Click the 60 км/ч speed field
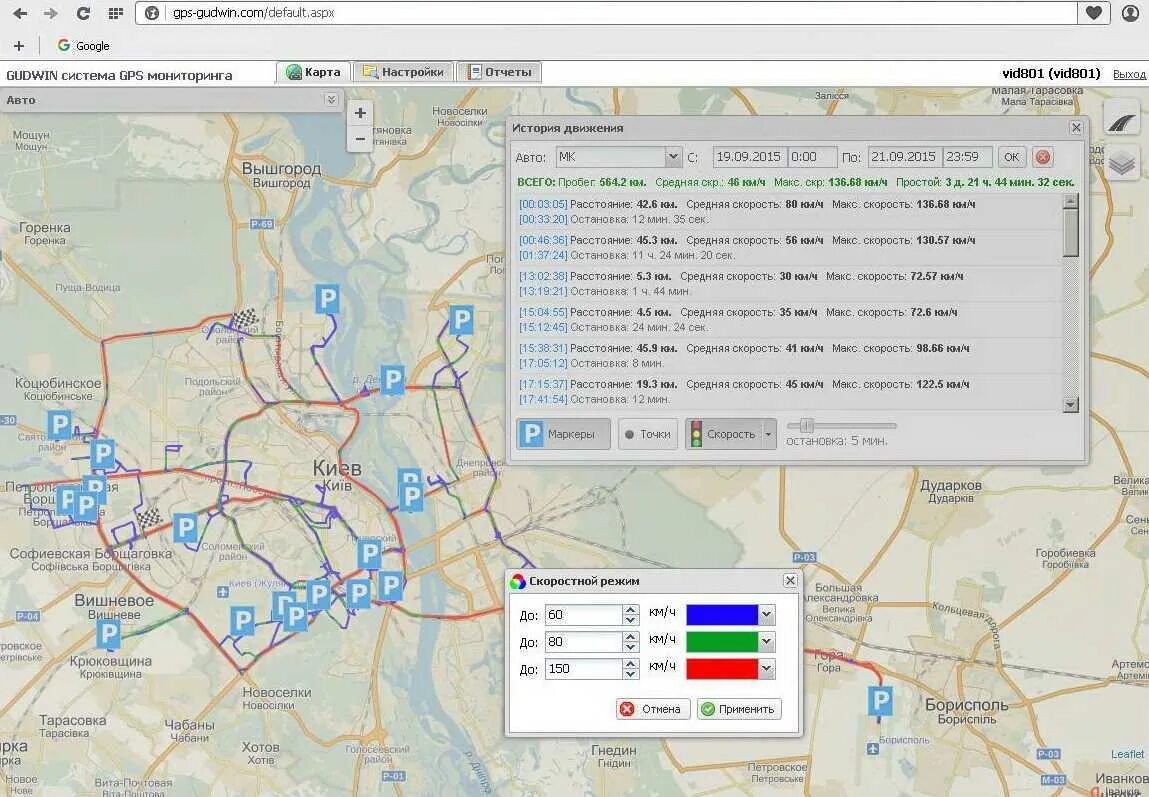 pyautogui.click(x=583, y=615)
